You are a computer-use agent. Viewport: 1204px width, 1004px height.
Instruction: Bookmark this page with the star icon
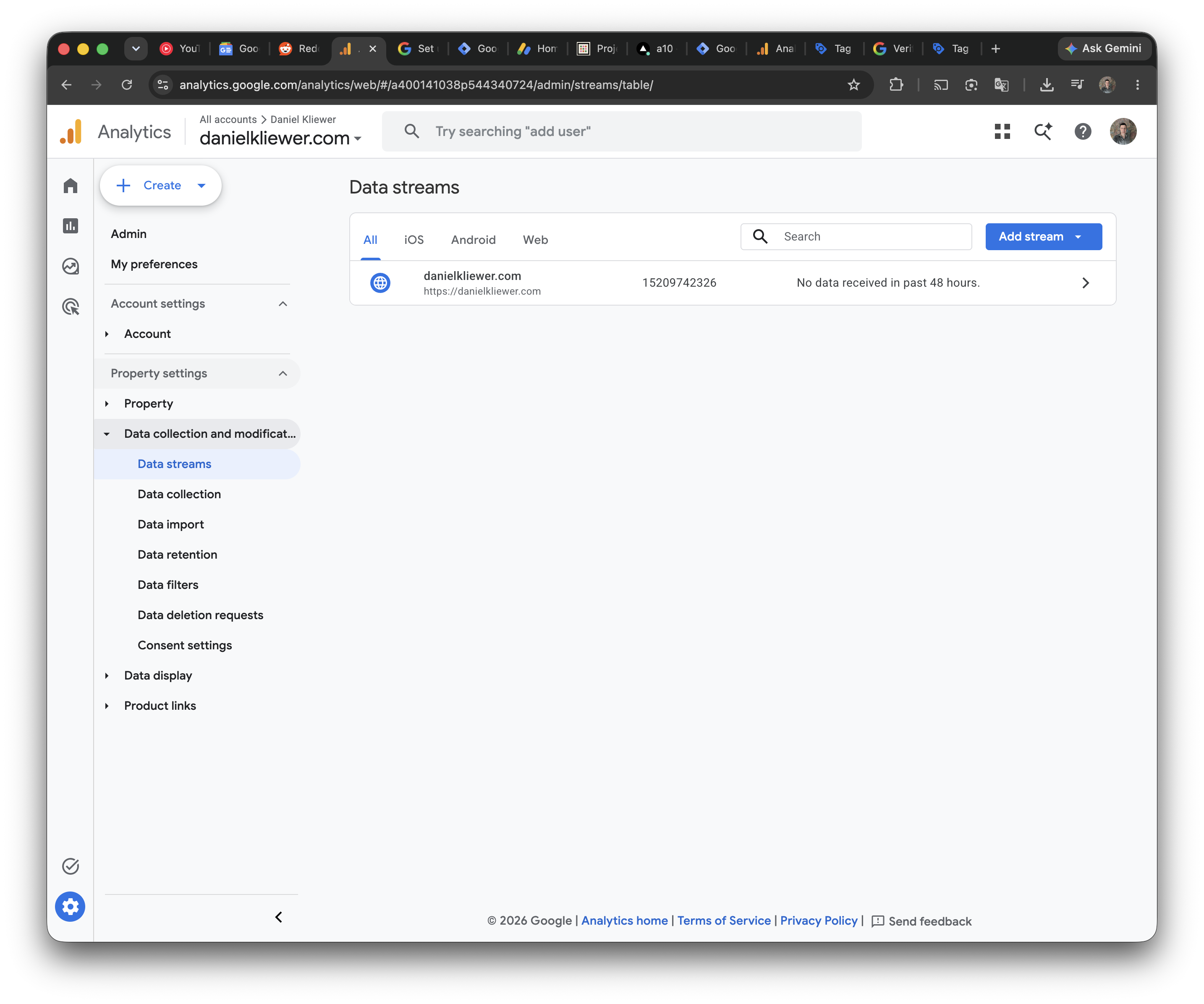tap(854, 85)
